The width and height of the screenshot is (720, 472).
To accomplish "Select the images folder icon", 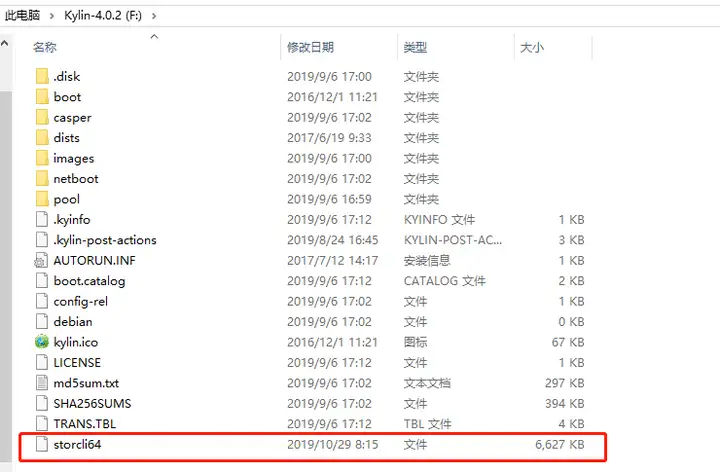I will click(x=42, y=158).
